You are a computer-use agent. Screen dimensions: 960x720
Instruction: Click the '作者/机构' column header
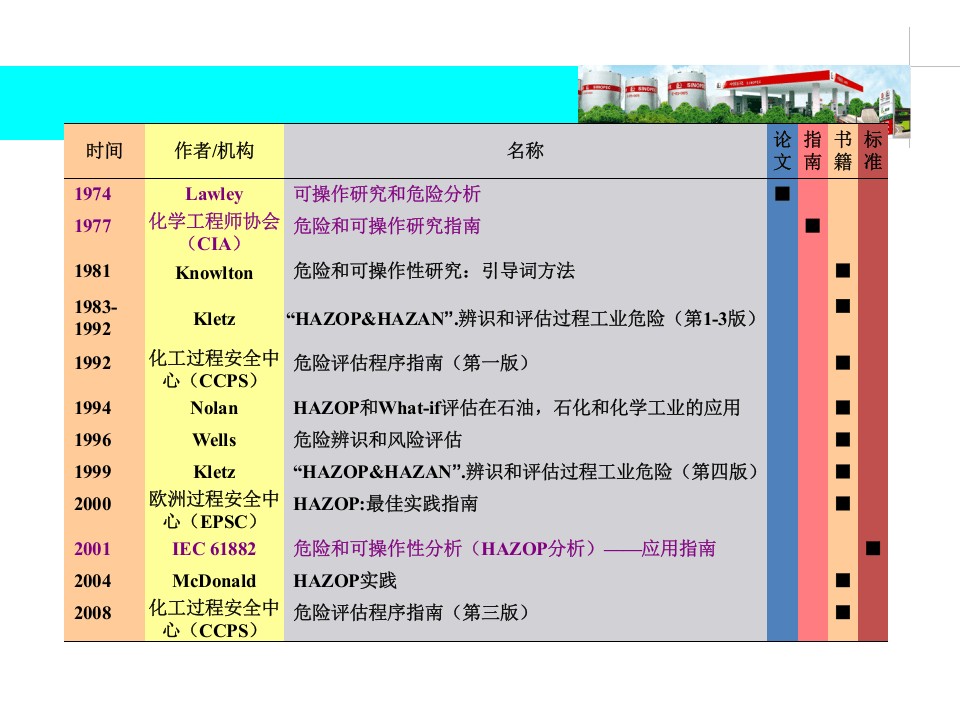click(214, 151)
